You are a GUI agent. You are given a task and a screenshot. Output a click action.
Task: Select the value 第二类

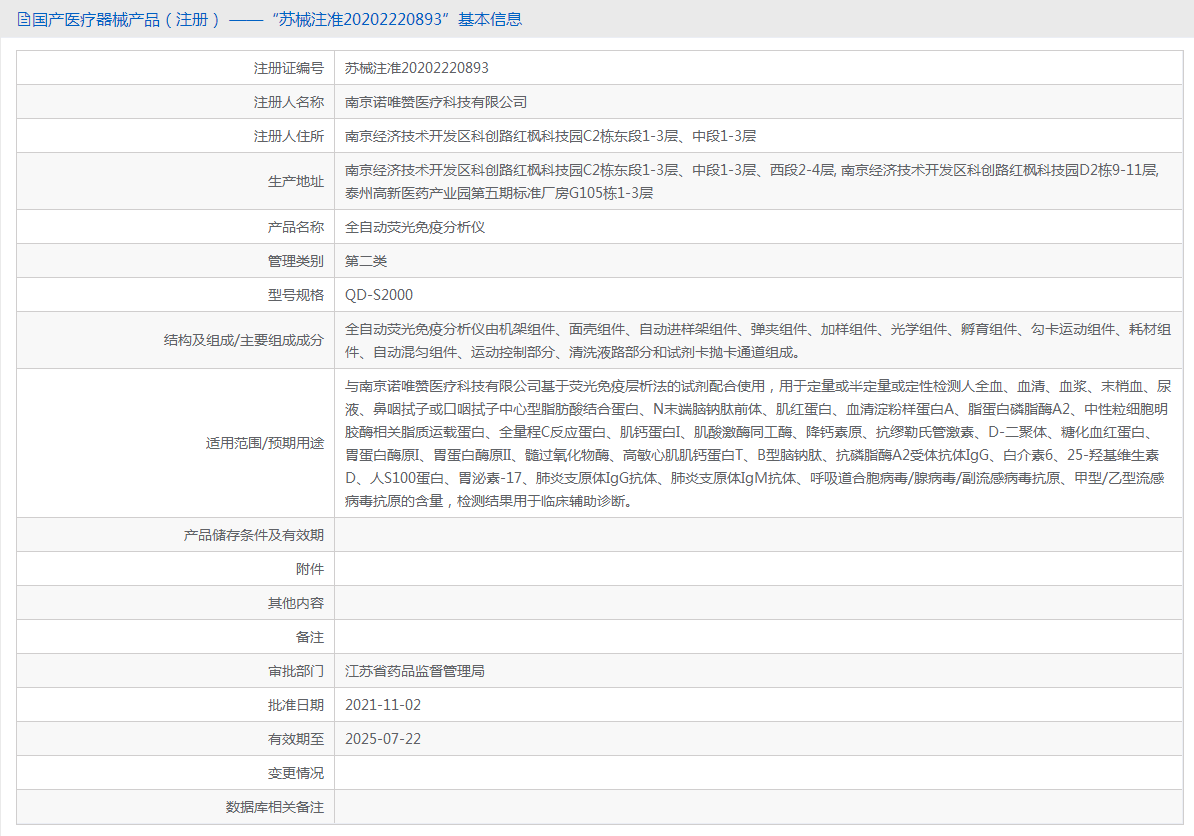tap(366, 261)
